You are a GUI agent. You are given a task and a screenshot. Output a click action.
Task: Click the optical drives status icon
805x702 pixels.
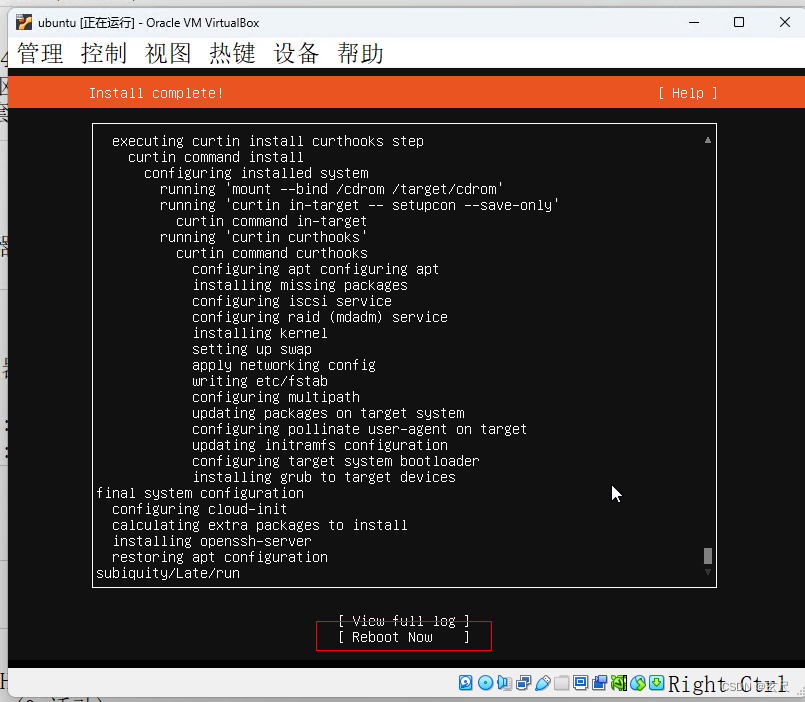pyautogui.click(x=485, y=682)
